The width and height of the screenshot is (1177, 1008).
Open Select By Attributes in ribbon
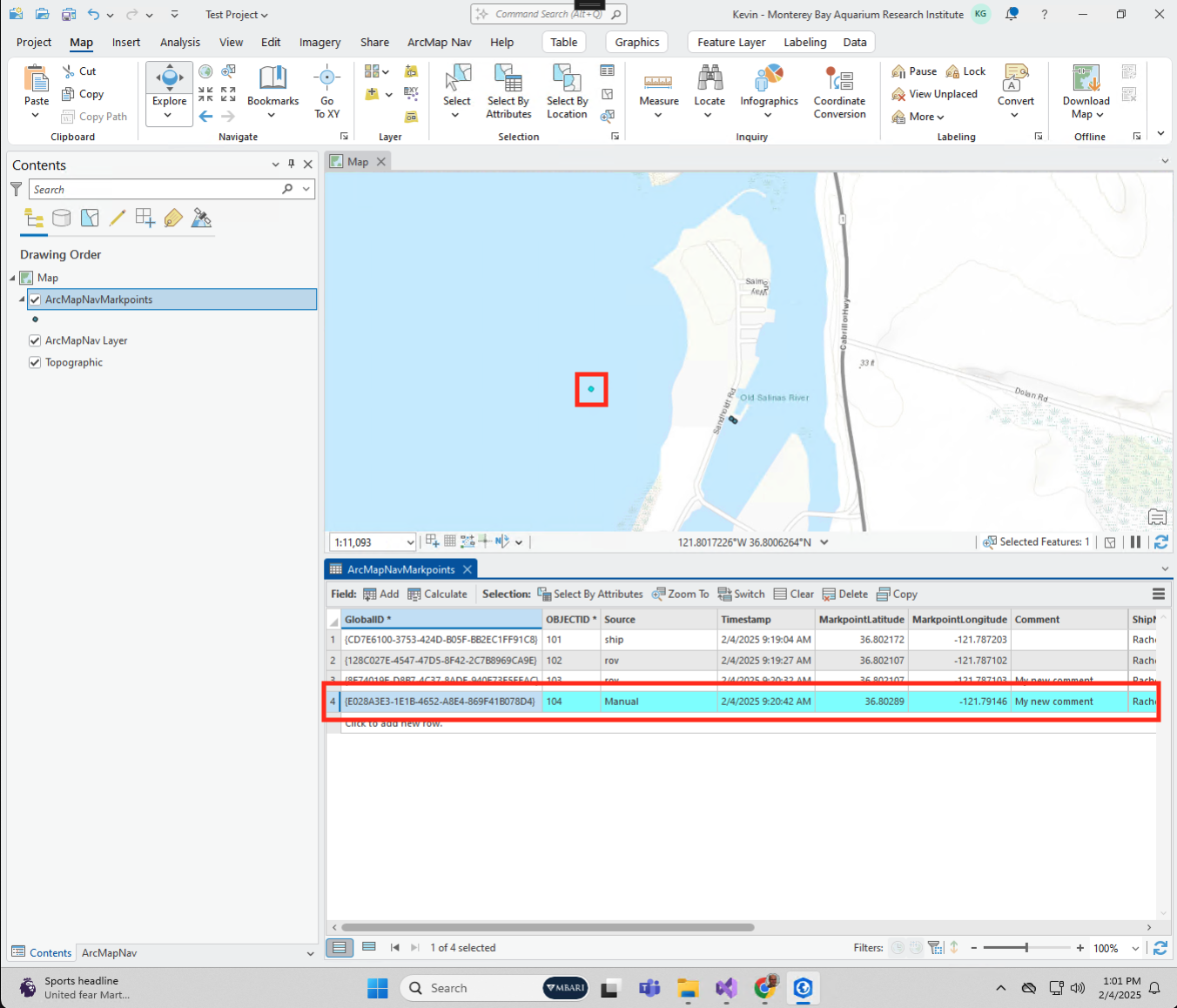(x=508, y=91)
